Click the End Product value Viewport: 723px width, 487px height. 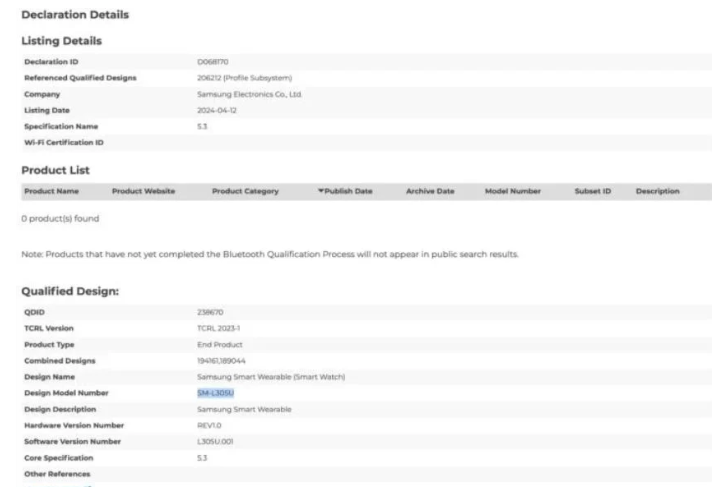(x=219, y=344)
